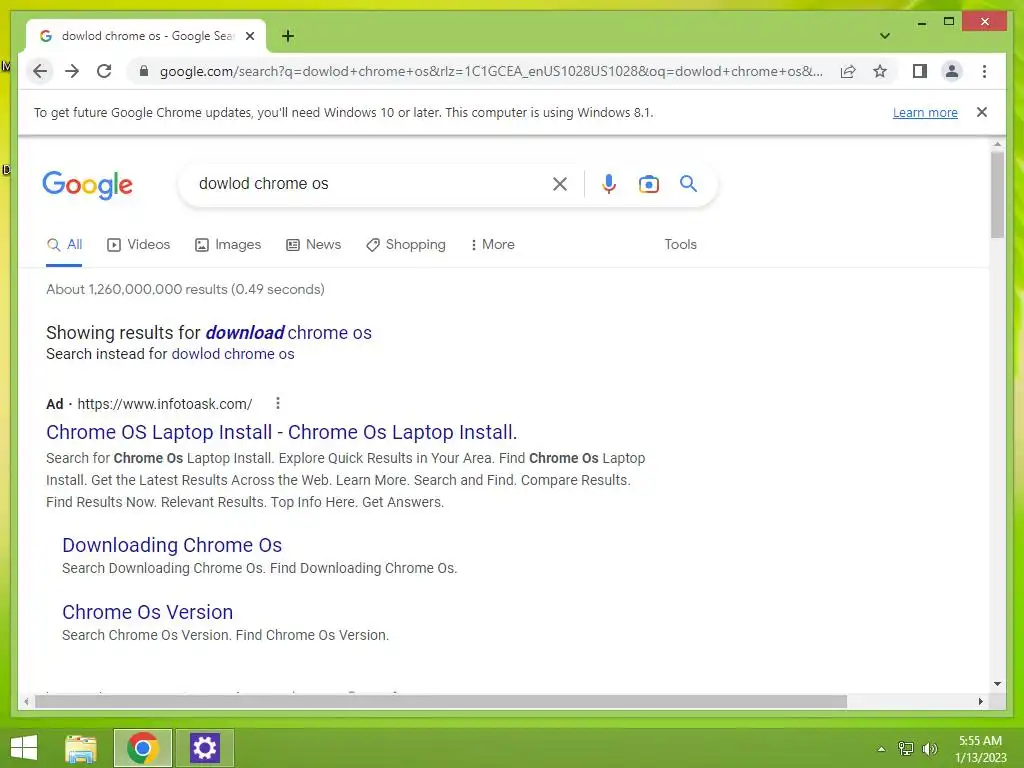Viewport: 1024px width, 768px height.
Task: Open the Windows Start menu
Action: 24,748
